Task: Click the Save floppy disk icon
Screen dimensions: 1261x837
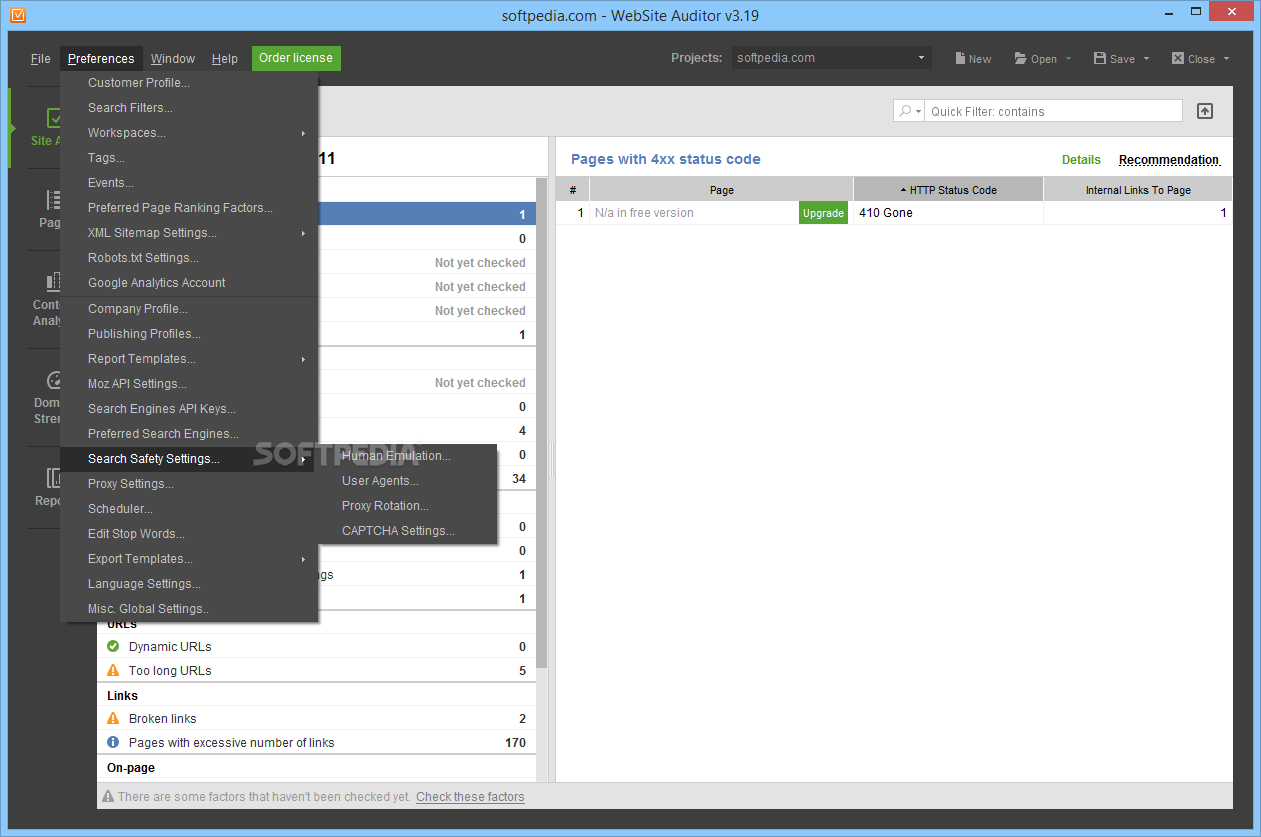Action: 1100,58
